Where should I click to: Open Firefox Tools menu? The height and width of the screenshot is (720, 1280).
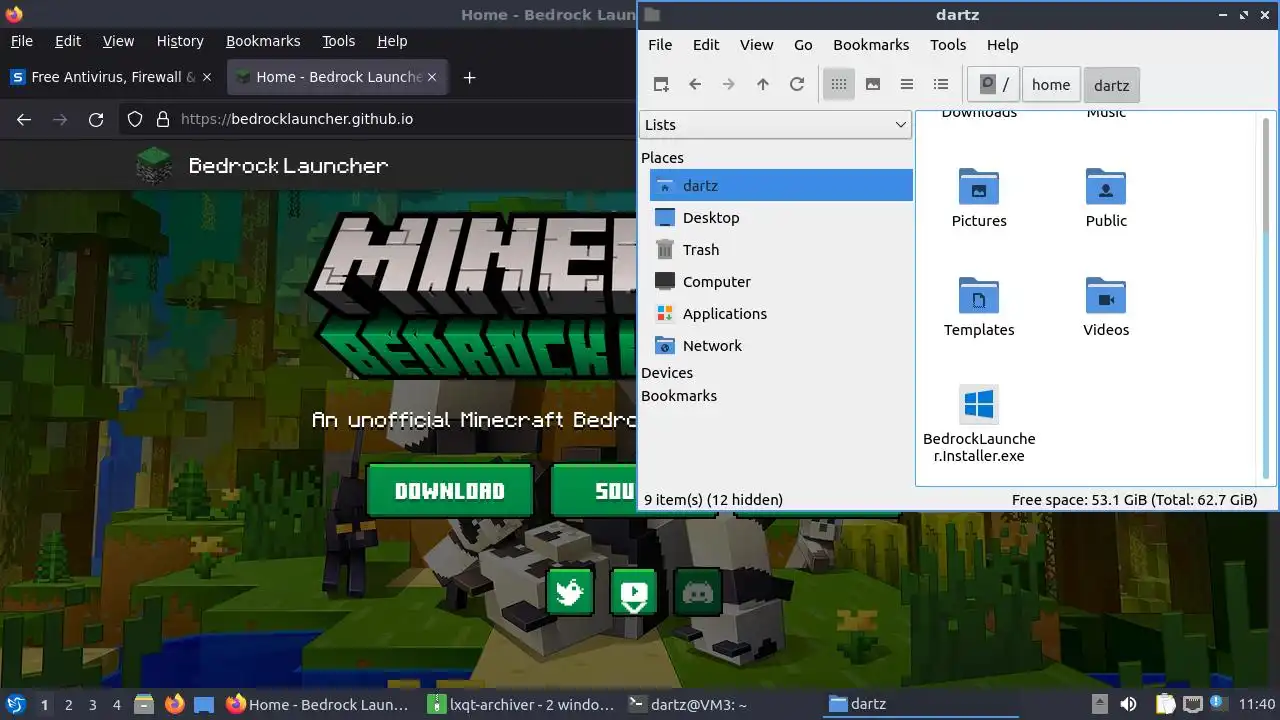338,41
